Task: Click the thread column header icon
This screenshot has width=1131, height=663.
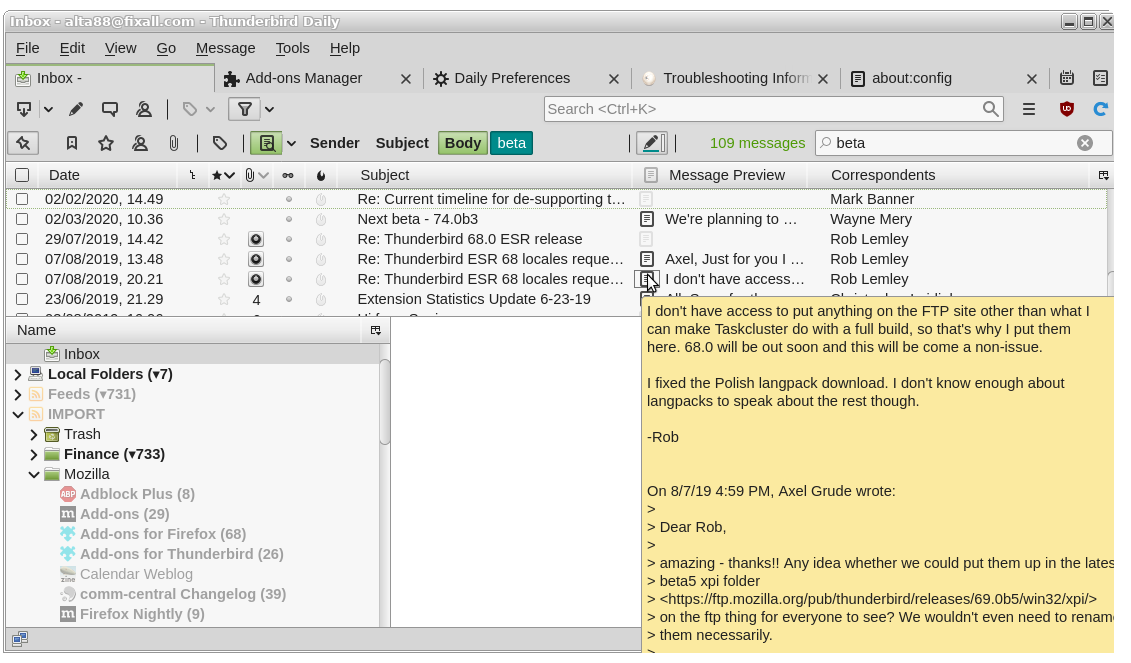Action: click(192, 175)
